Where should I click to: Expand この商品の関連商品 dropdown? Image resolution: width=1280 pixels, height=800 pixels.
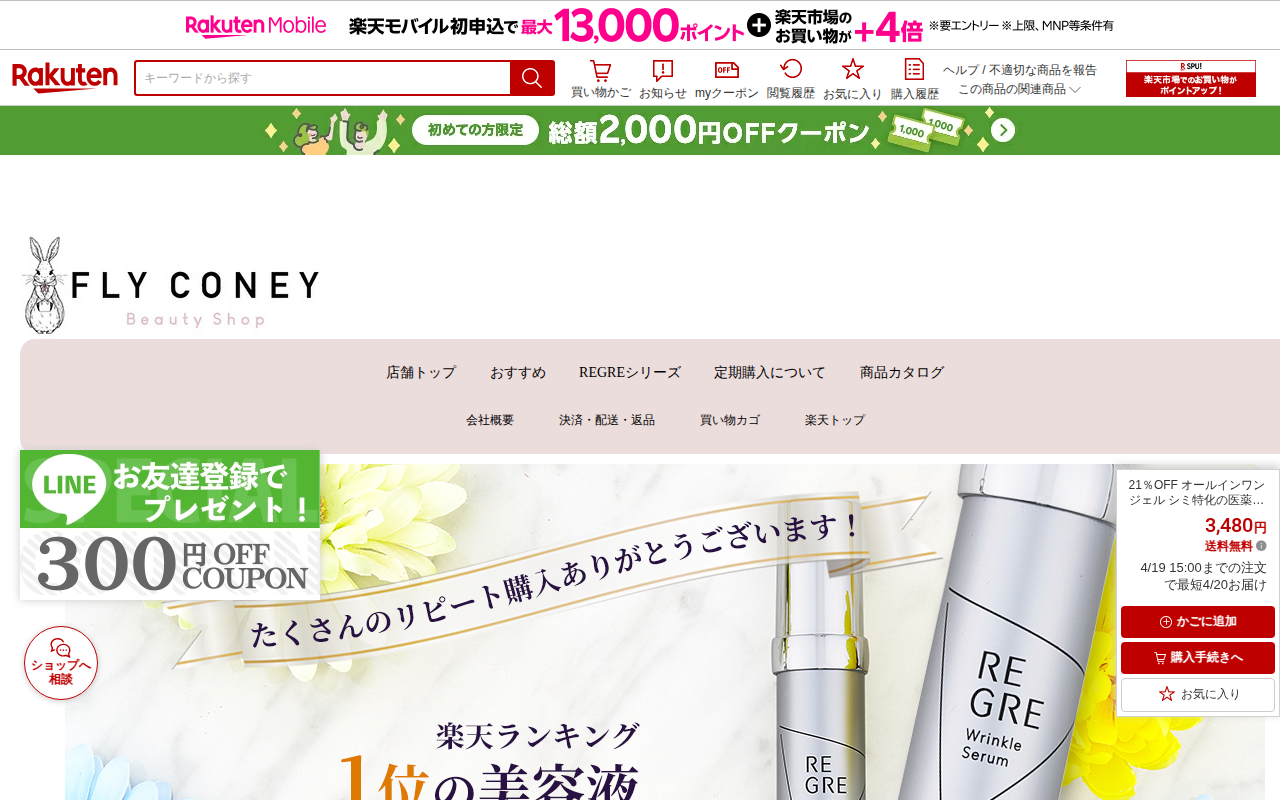click(1019, 89)
